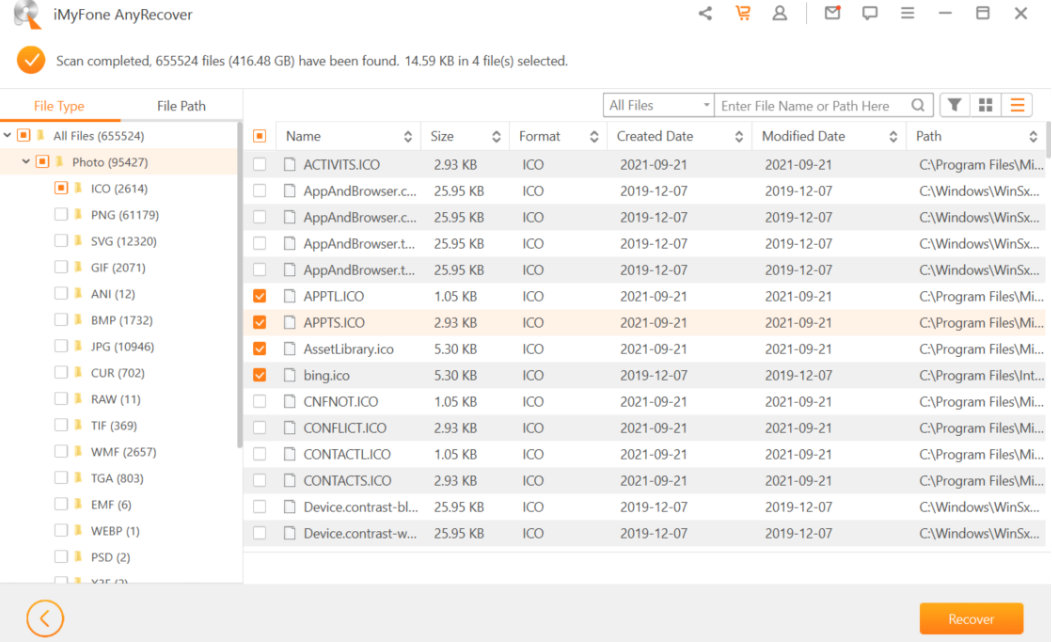Click the share icon in title bar
The width and height of the screenshot is (1052, 642).
(705, 13)
